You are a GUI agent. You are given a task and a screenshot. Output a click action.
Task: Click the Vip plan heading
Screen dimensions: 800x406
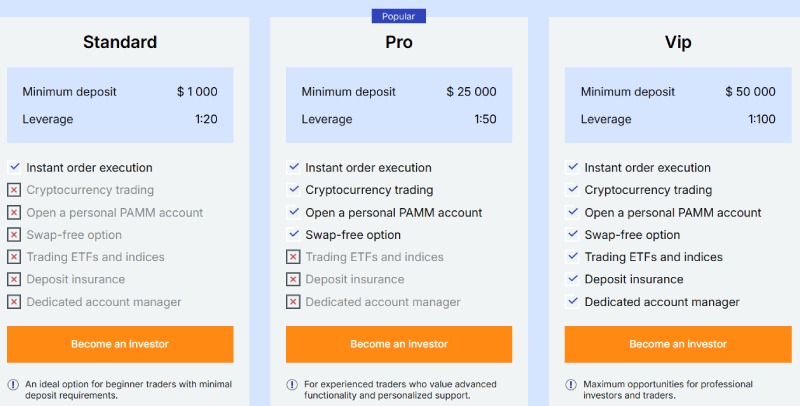tap(677, 43)
